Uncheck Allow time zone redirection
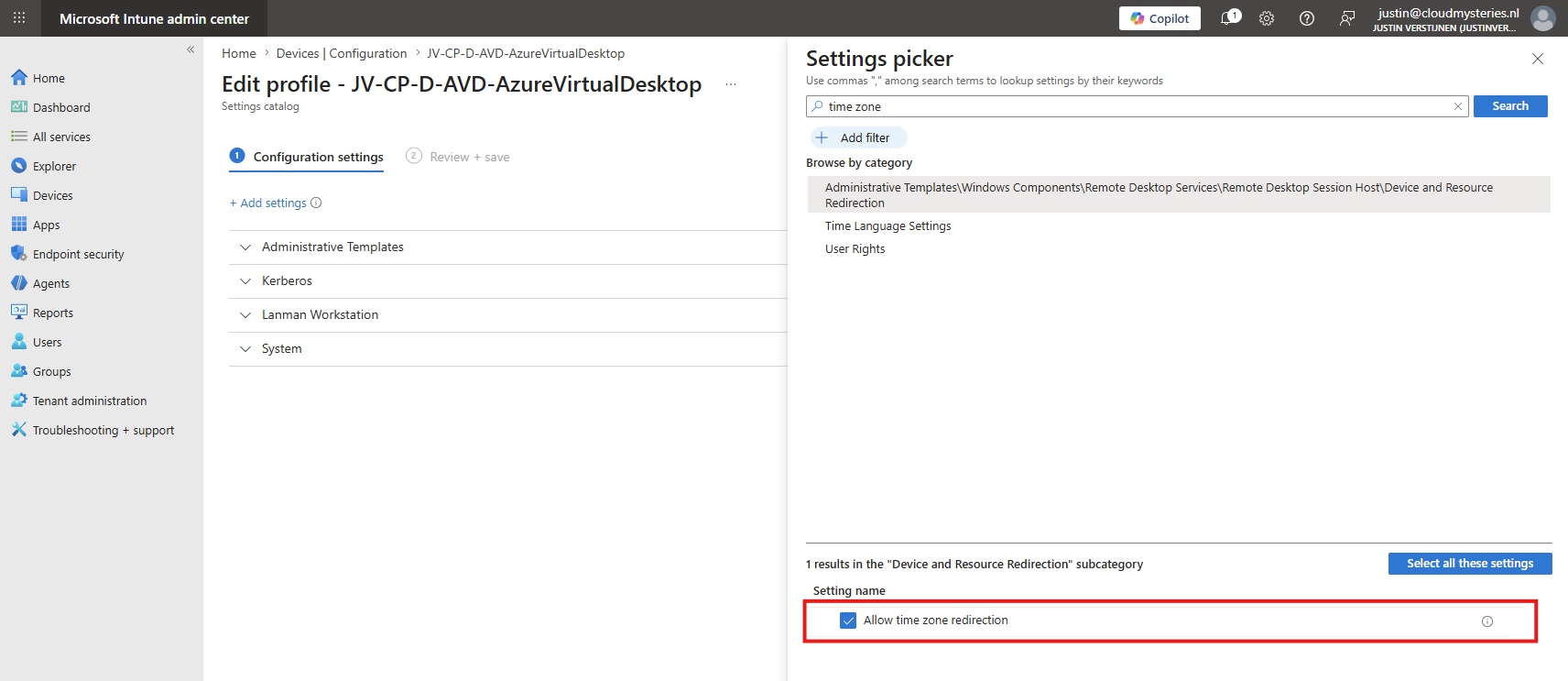The height and width of the screenshot is (681, 1568). point(848,621)
